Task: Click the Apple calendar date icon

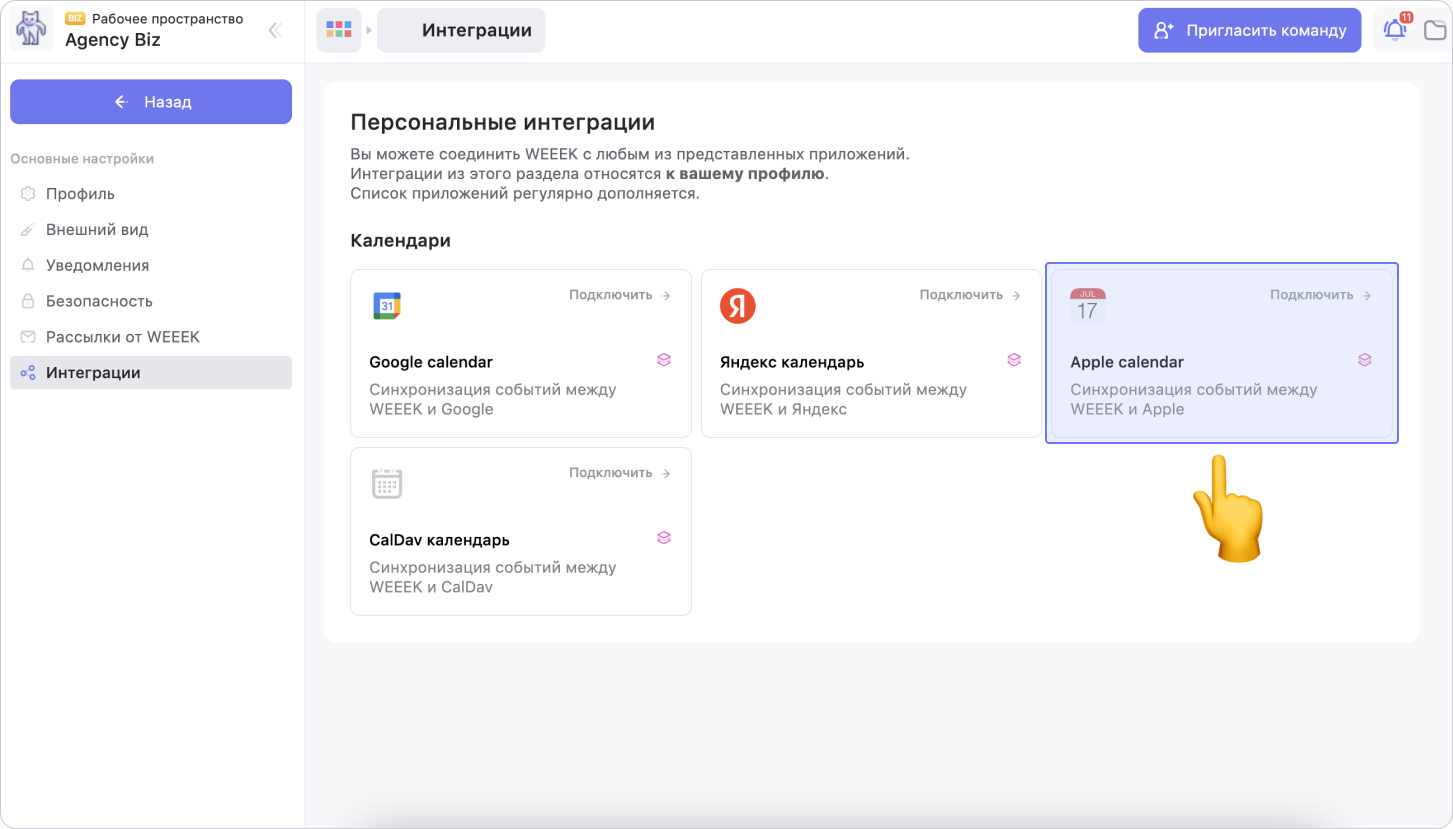Action: tap(1087, 306)
